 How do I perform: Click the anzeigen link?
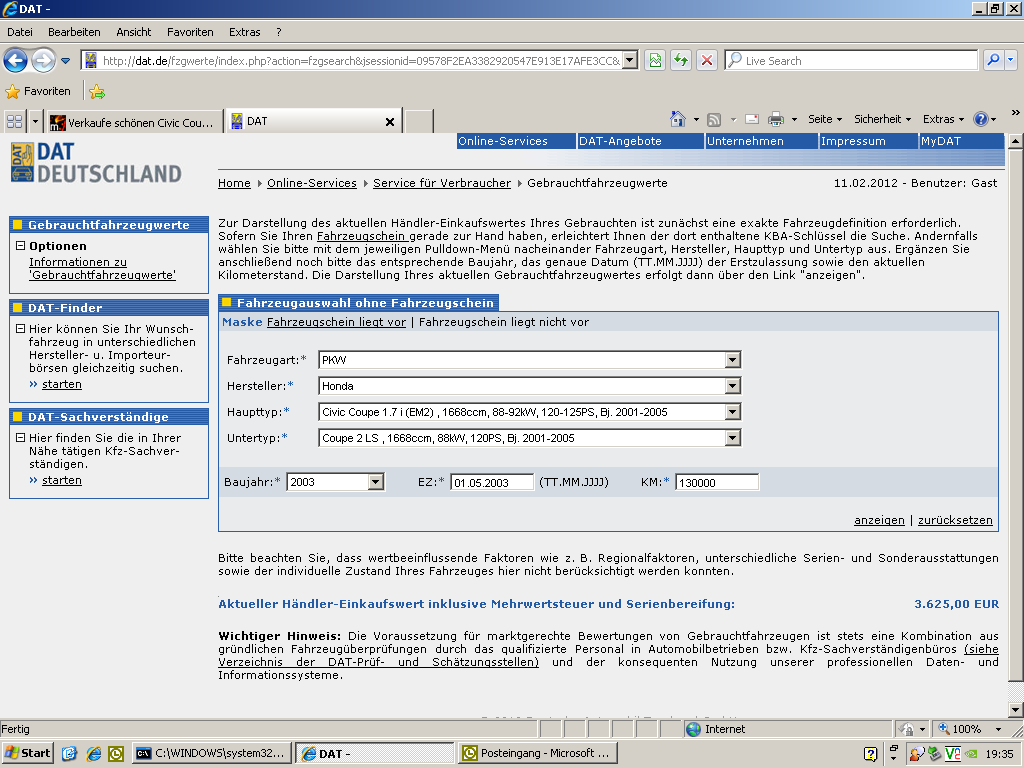point(879,520)
